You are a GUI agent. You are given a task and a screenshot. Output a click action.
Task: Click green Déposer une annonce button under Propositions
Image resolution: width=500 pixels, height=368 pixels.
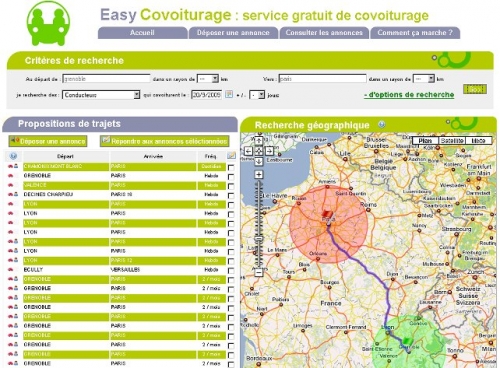pos(48,141)
